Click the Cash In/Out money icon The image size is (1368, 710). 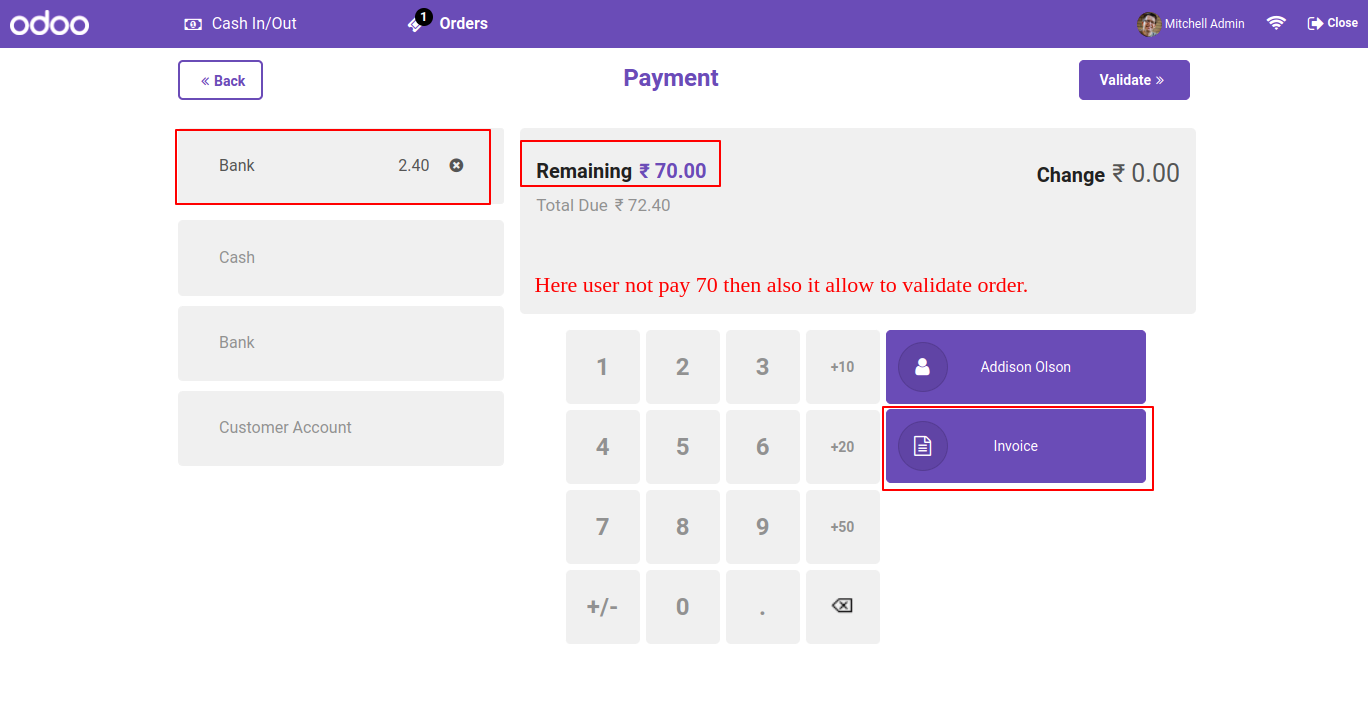pyautogui.click(x=193, y=24)
